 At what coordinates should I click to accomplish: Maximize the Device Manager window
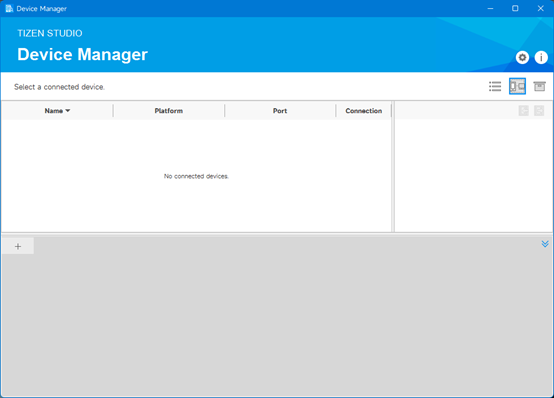[x=515, y=8]
